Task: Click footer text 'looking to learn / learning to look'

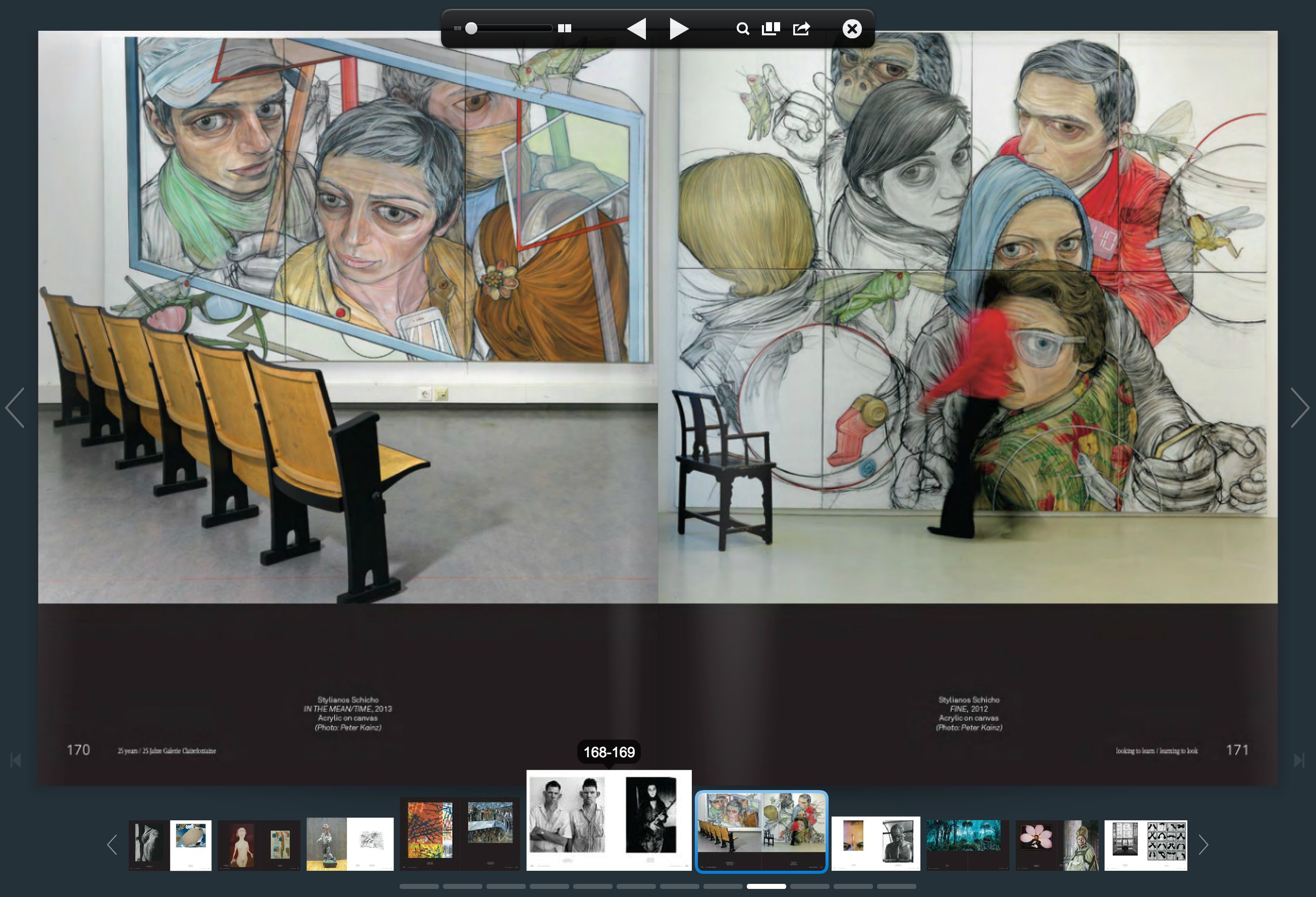Action: coord(1157,751)
